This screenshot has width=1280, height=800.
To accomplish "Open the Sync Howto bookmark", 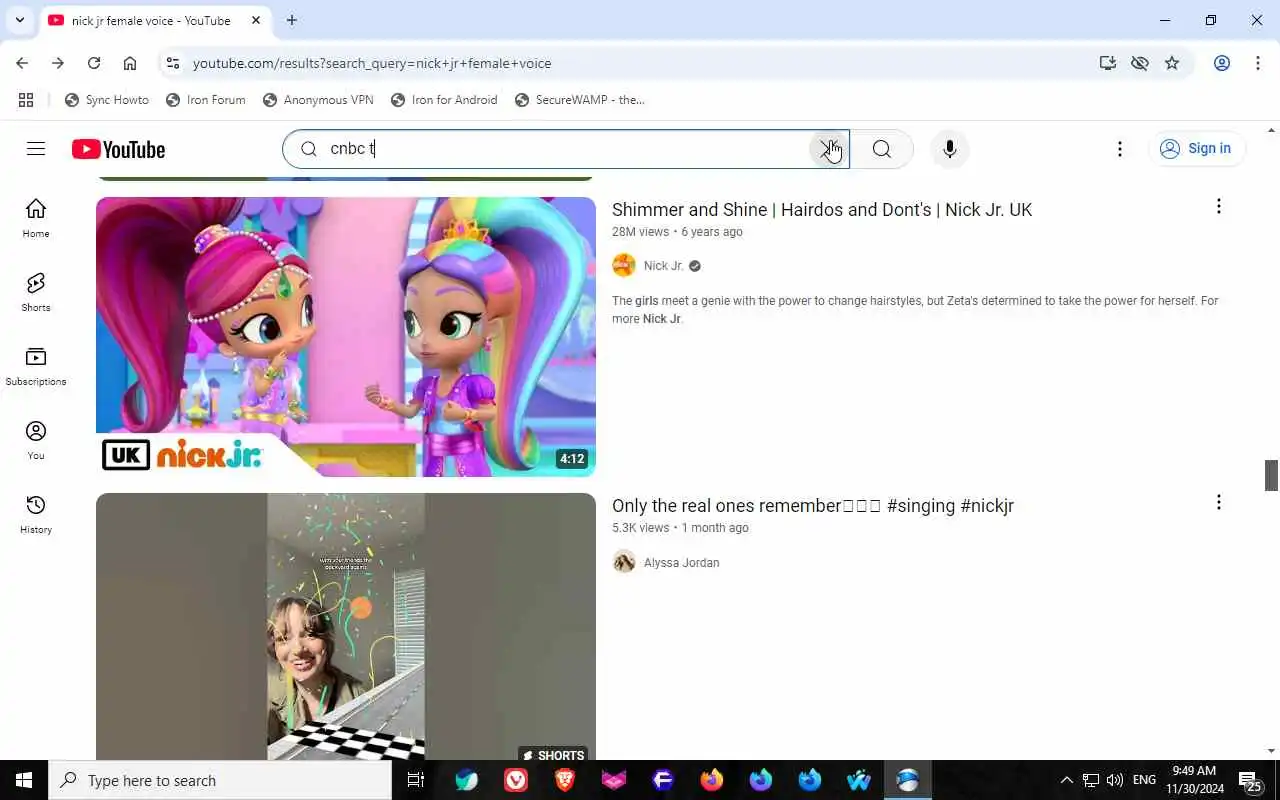I will tap(107, 100).
